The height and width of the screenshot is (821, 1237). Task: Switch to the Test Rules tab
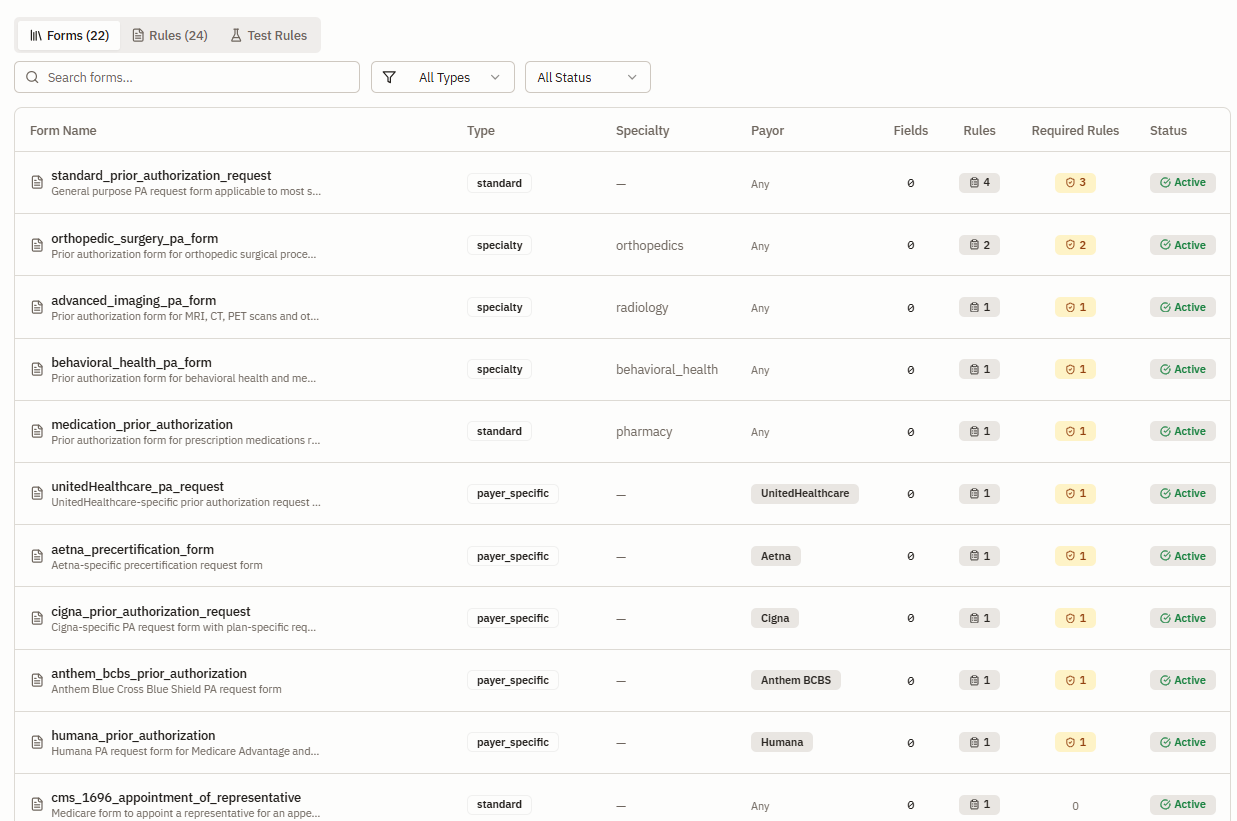268,35
